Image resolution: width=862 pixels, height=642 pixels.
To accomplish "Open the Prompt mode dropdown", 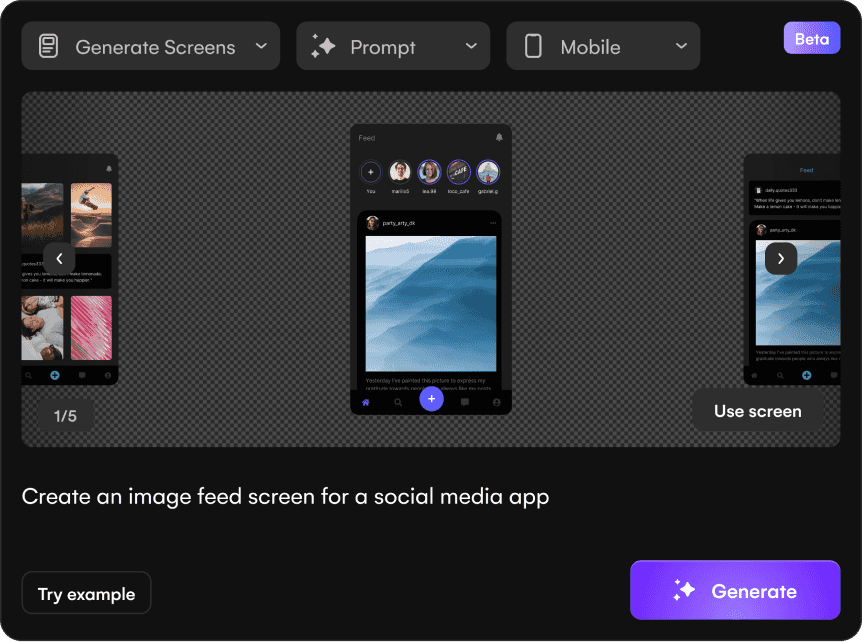I will coord(393,46).
